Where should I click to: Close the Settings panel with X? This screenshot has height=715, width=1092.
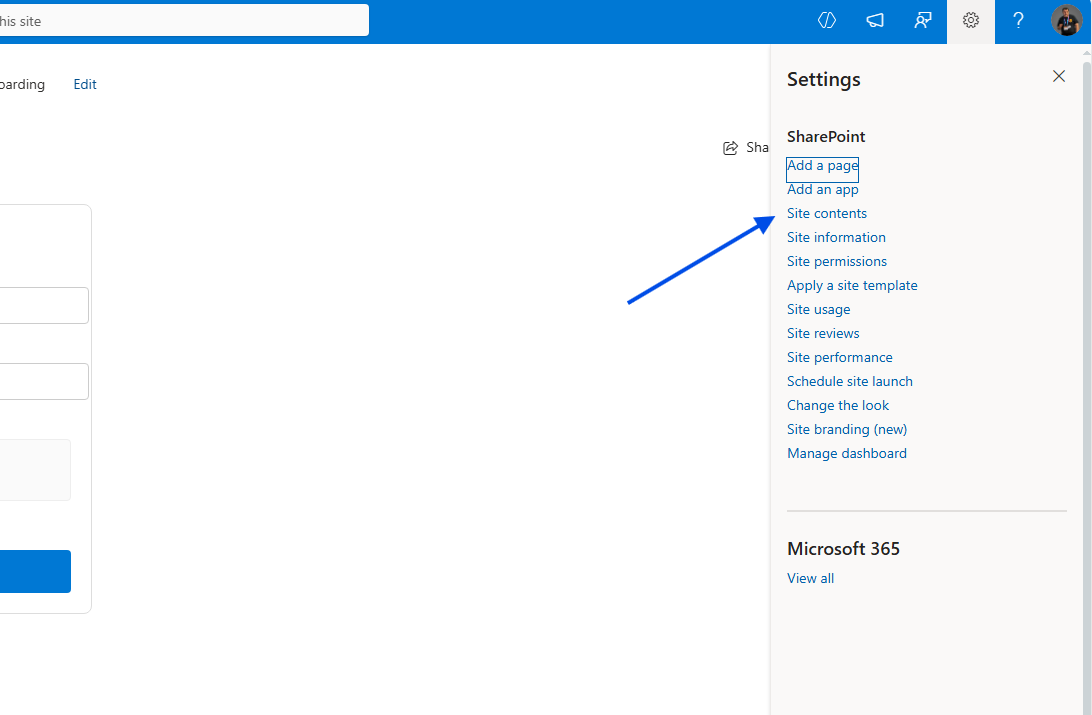1059,76
